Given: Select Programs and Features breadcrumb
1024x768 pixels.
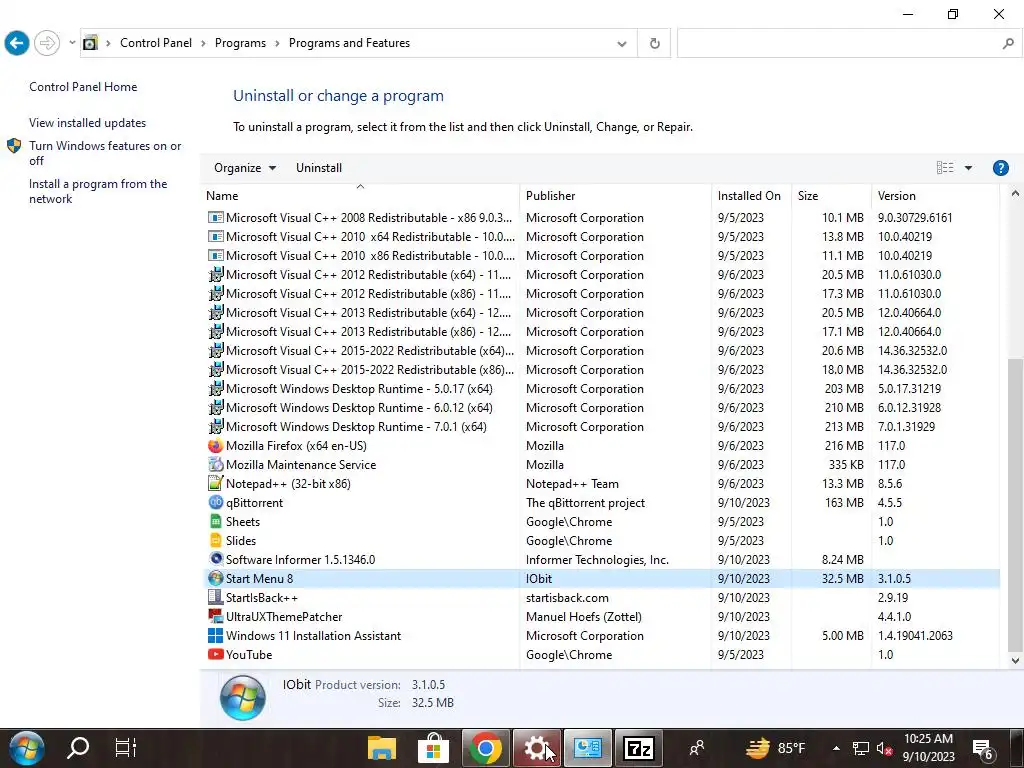Looking at the screenshot, I should [x=349, y=43].
